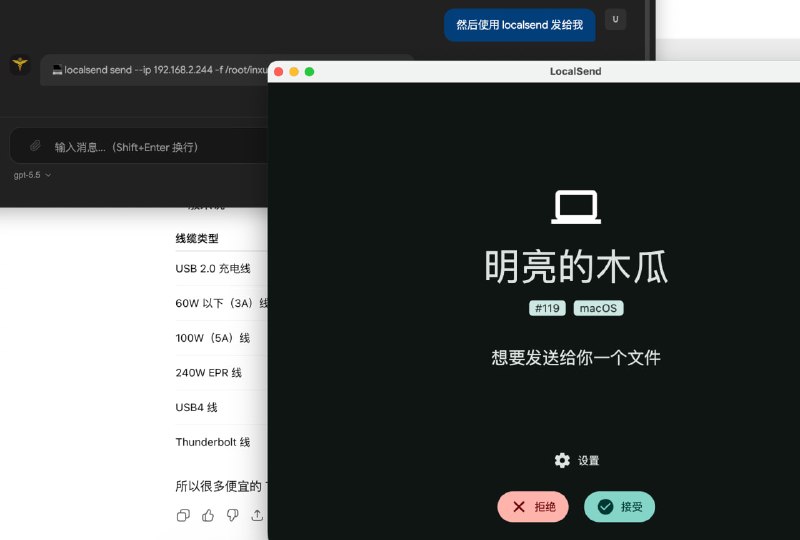Thumbs up the response

point(208,516)
